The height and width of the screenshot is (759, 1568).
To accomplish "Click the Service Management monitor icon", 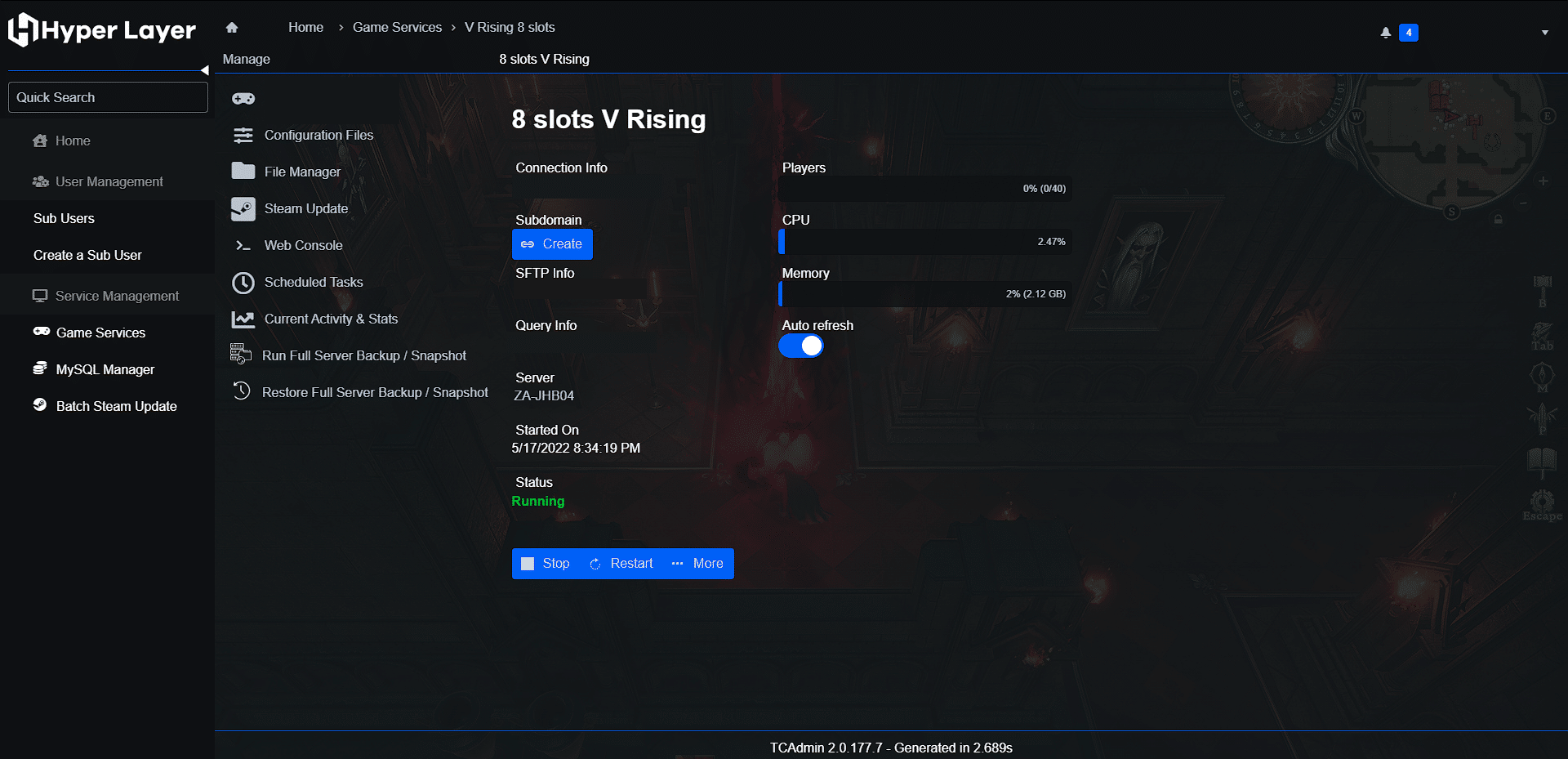I will [x=40, y=296].
